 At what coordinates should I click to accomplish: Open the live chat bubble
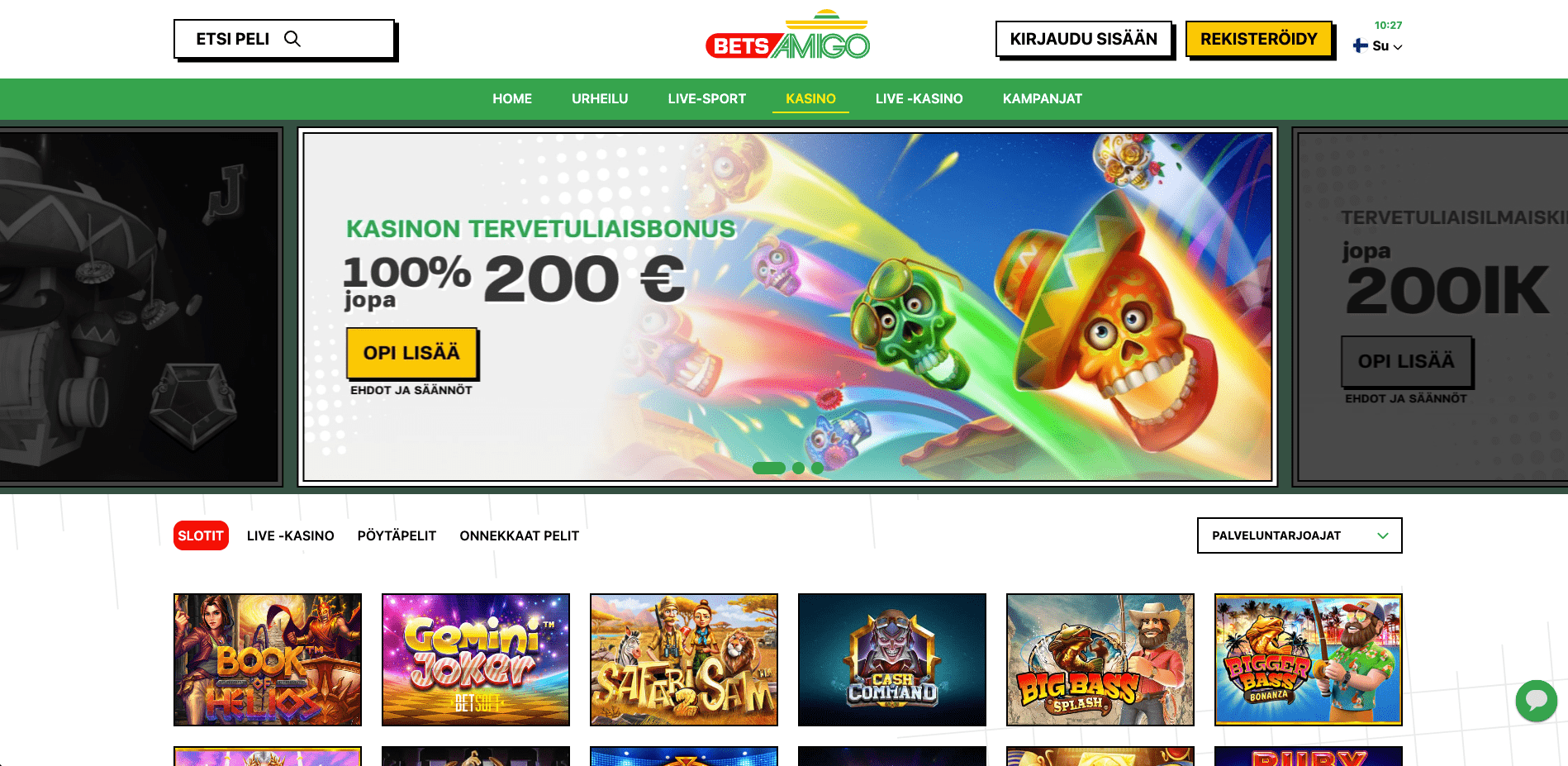(1537, 701)
